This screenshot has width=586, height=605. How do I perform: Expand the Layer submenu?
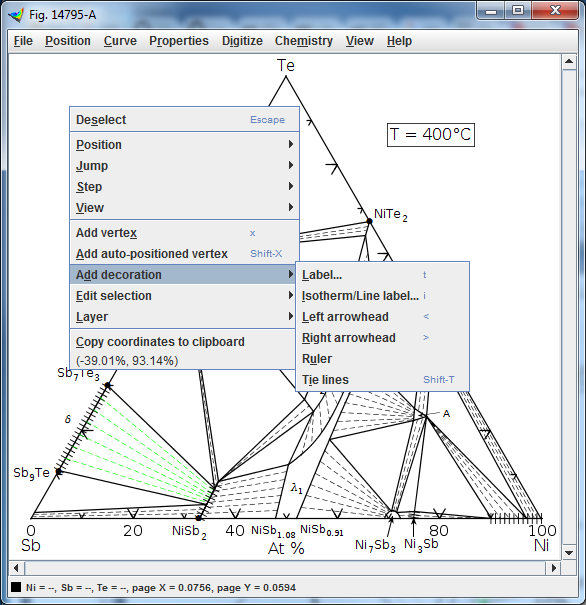click(x=184, y=317)
